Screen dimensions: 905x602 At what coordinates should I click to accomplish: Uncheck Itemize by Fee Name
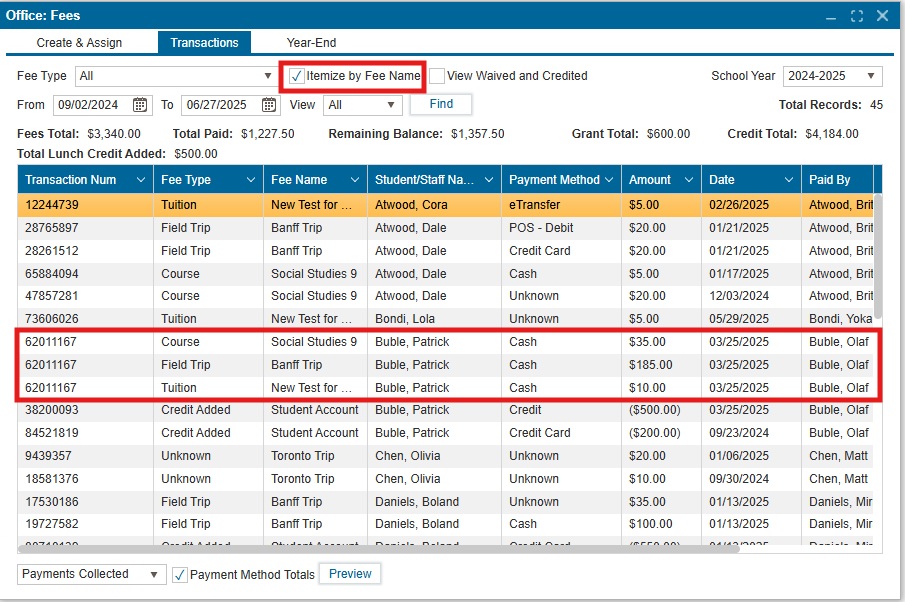click(x=297, y=76)
